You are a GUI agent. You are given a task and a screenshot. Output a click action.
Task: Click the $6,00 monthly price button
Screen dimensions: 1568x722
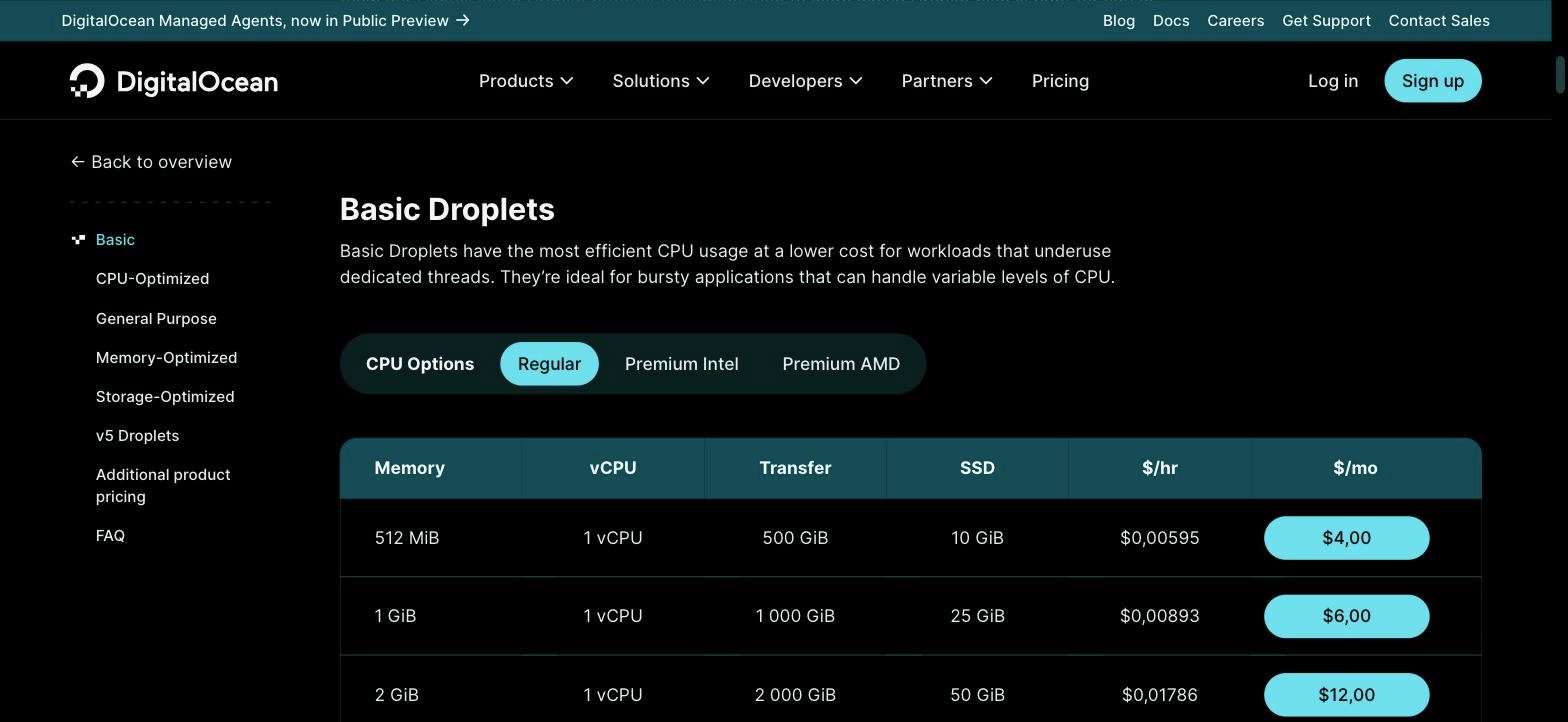tap(1346, 616)
